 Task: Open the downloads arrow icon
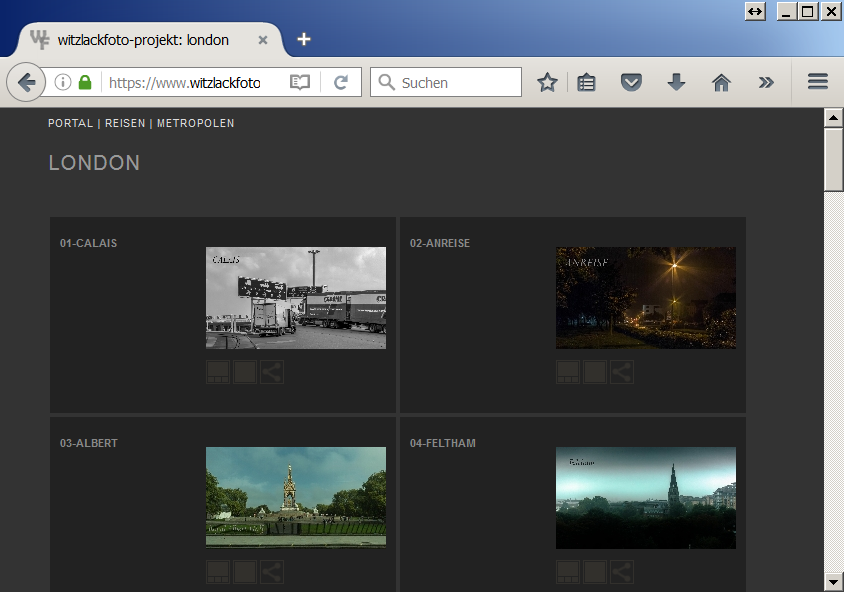coord(676,83)
